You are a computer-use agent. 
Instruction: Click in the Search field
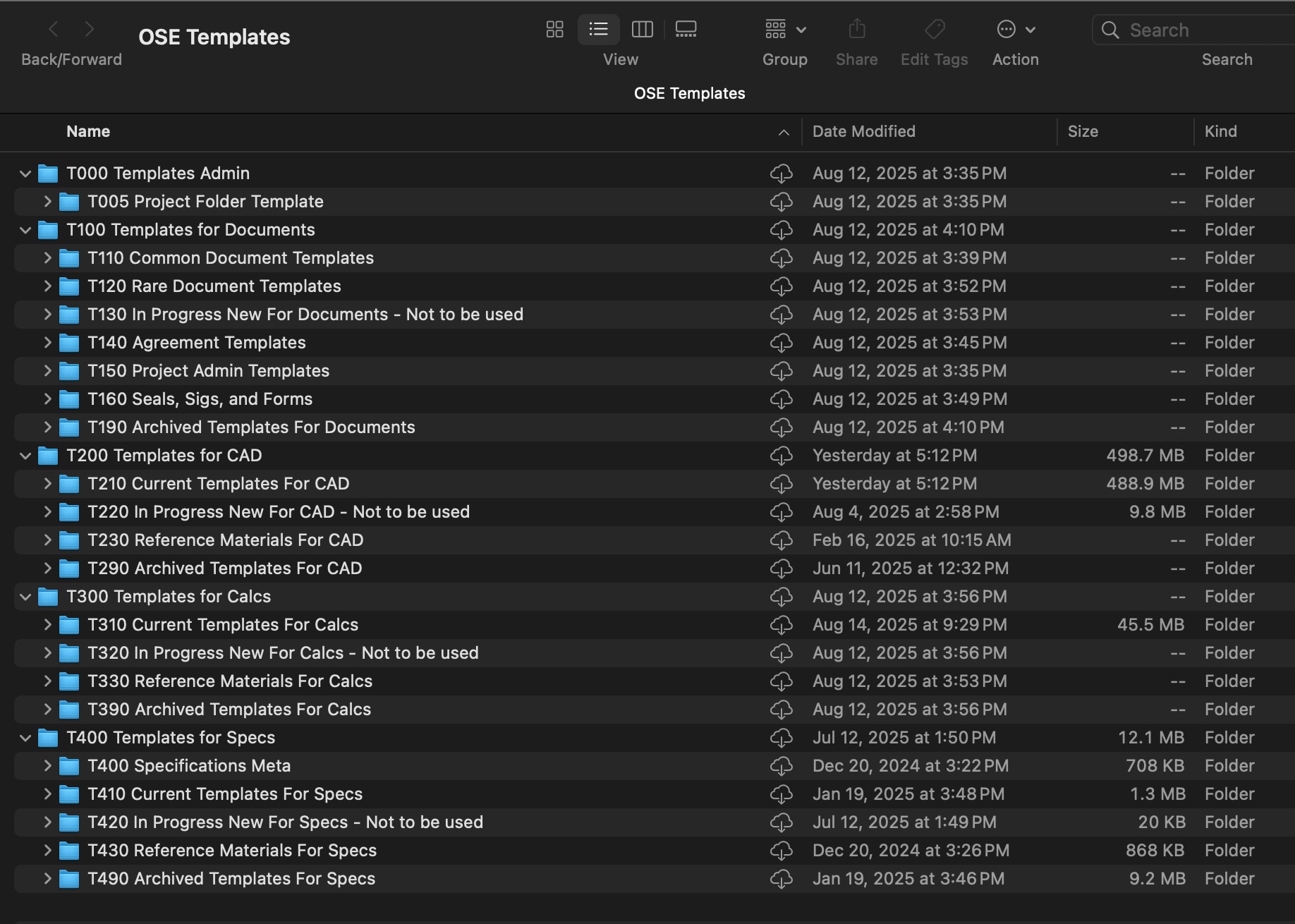[x=1199, y=30]
